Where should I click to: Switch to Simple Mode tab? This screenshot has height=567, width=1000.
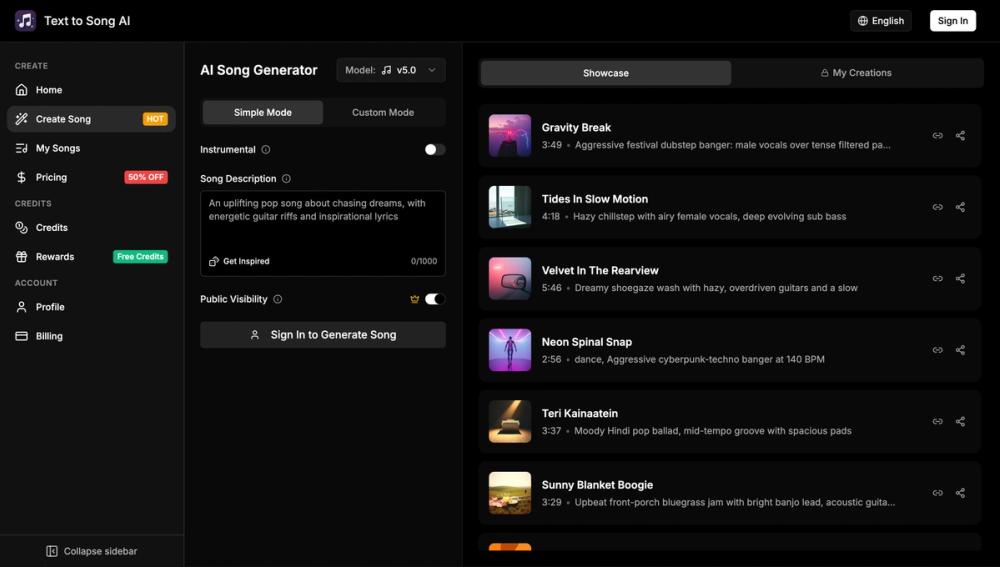(x=263, y=112)
